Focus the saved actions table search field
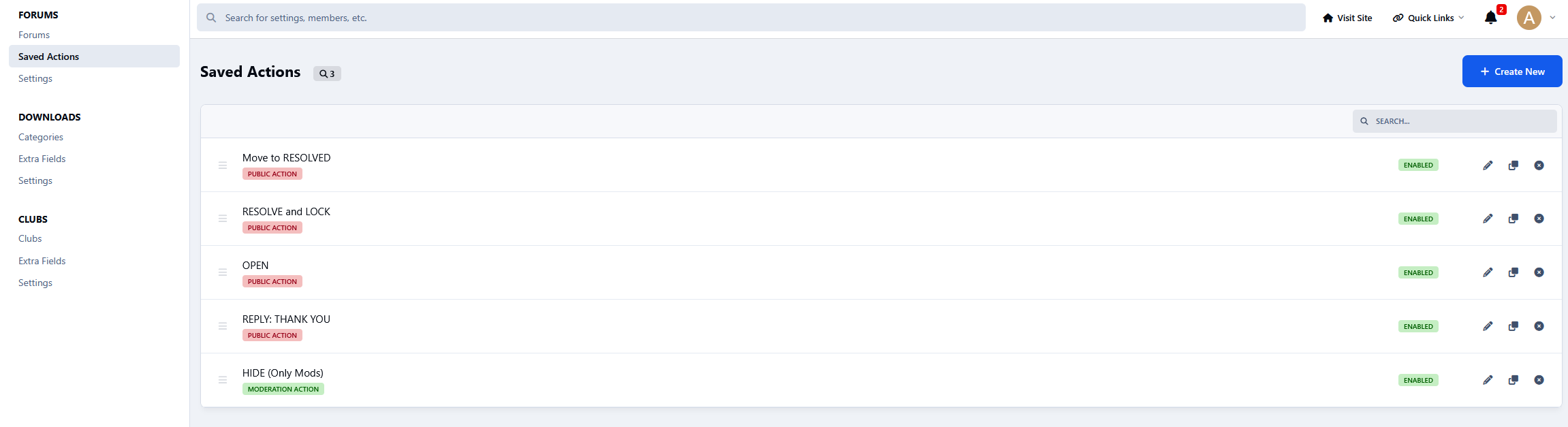 [x=1458, y=121]
